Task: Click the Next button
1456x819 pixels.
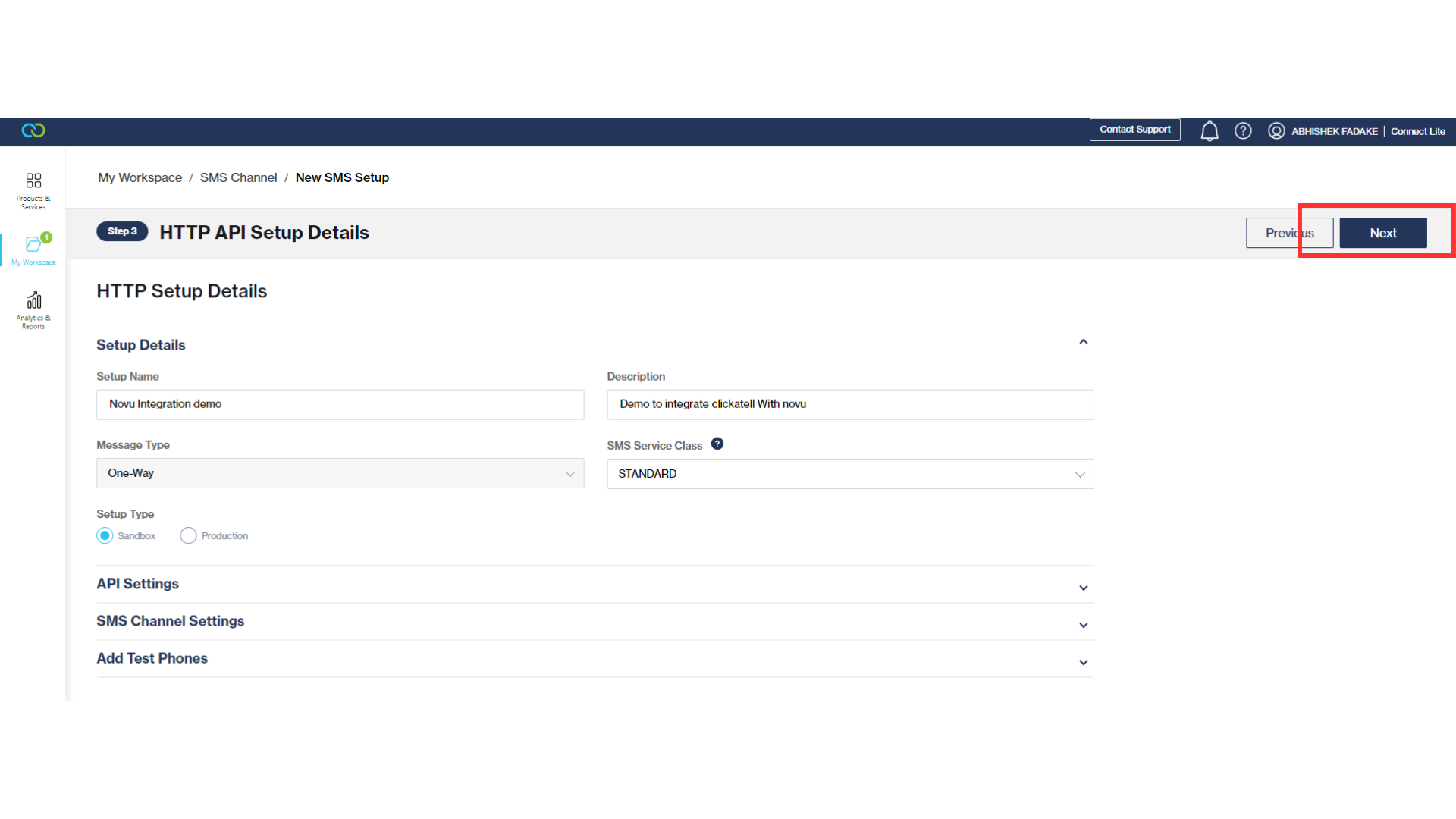Action: click(1382, 233)
